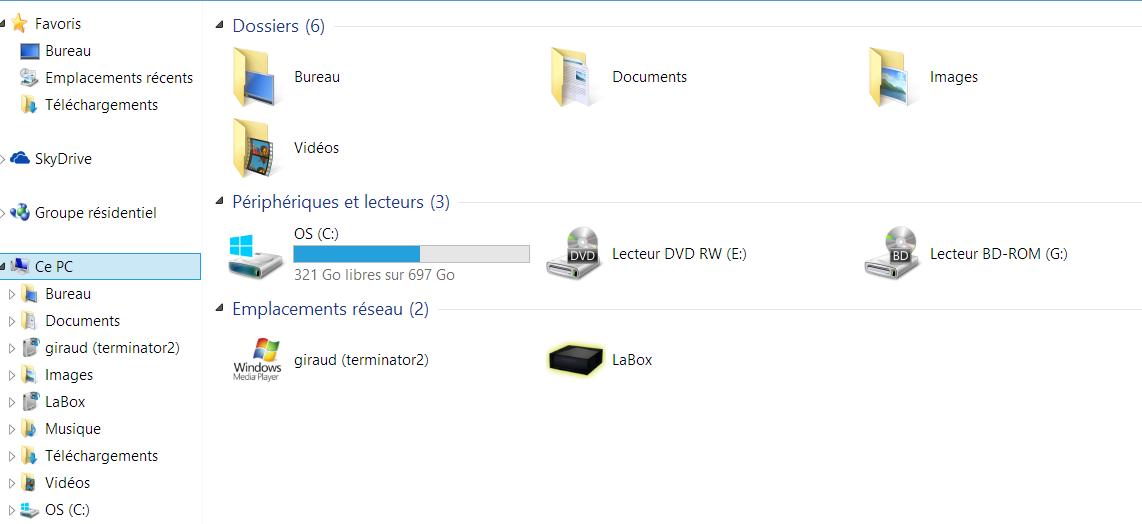1142x524 pixels.
Task: Collapse the Emplacements réseau group
Action: pos(220,310)
